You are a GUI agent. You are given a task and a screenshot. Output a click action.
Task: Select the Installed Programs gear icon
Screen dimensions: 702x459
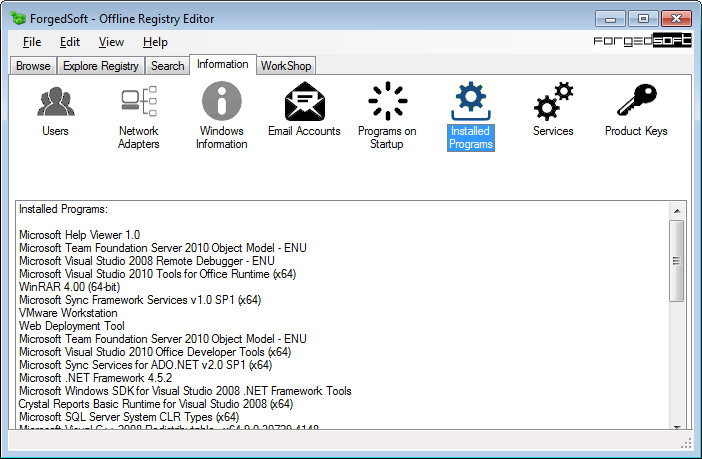tap(471, 101)
